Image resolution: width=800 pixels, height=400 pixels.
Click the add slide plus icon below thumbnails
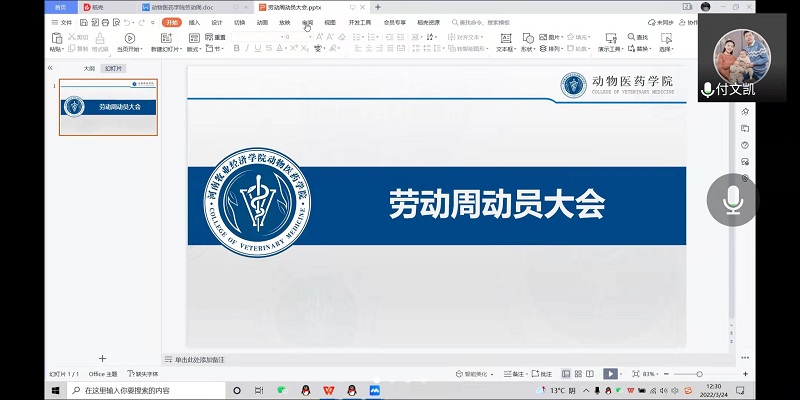[x=102, y=358]
